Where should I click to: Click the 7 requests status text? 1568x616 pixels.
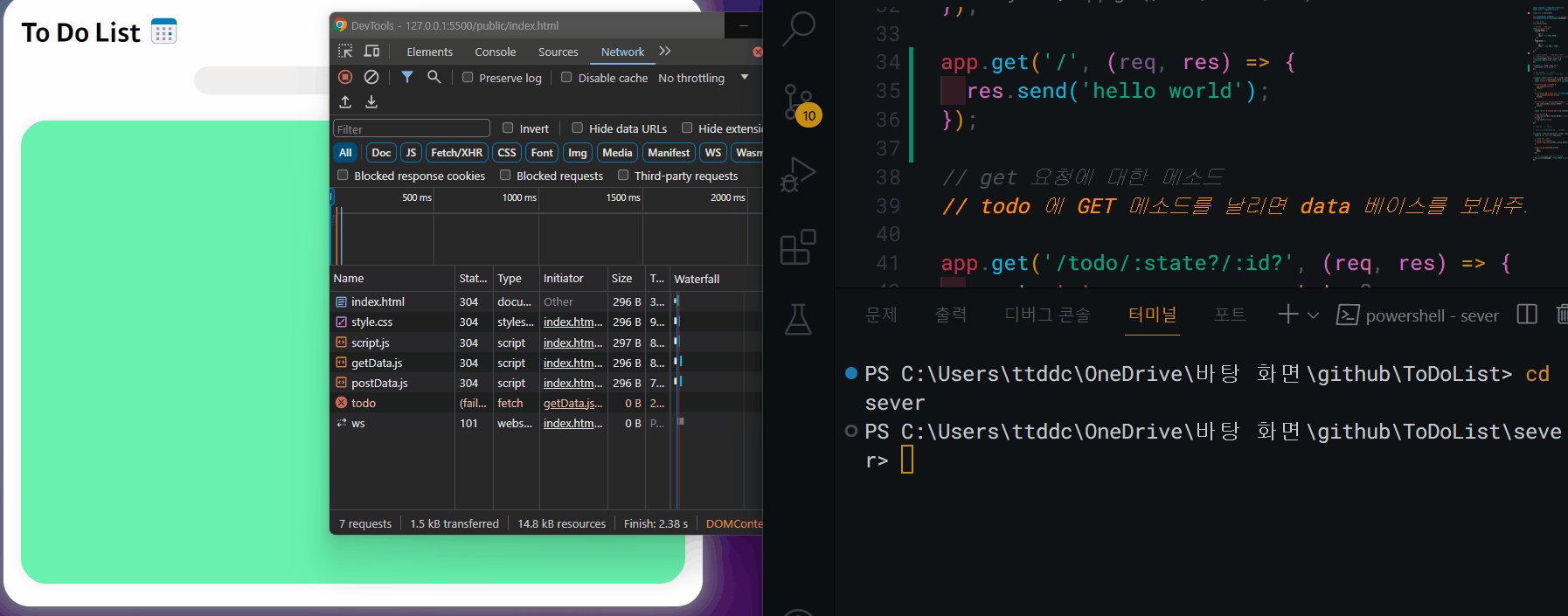pos(365,523)
